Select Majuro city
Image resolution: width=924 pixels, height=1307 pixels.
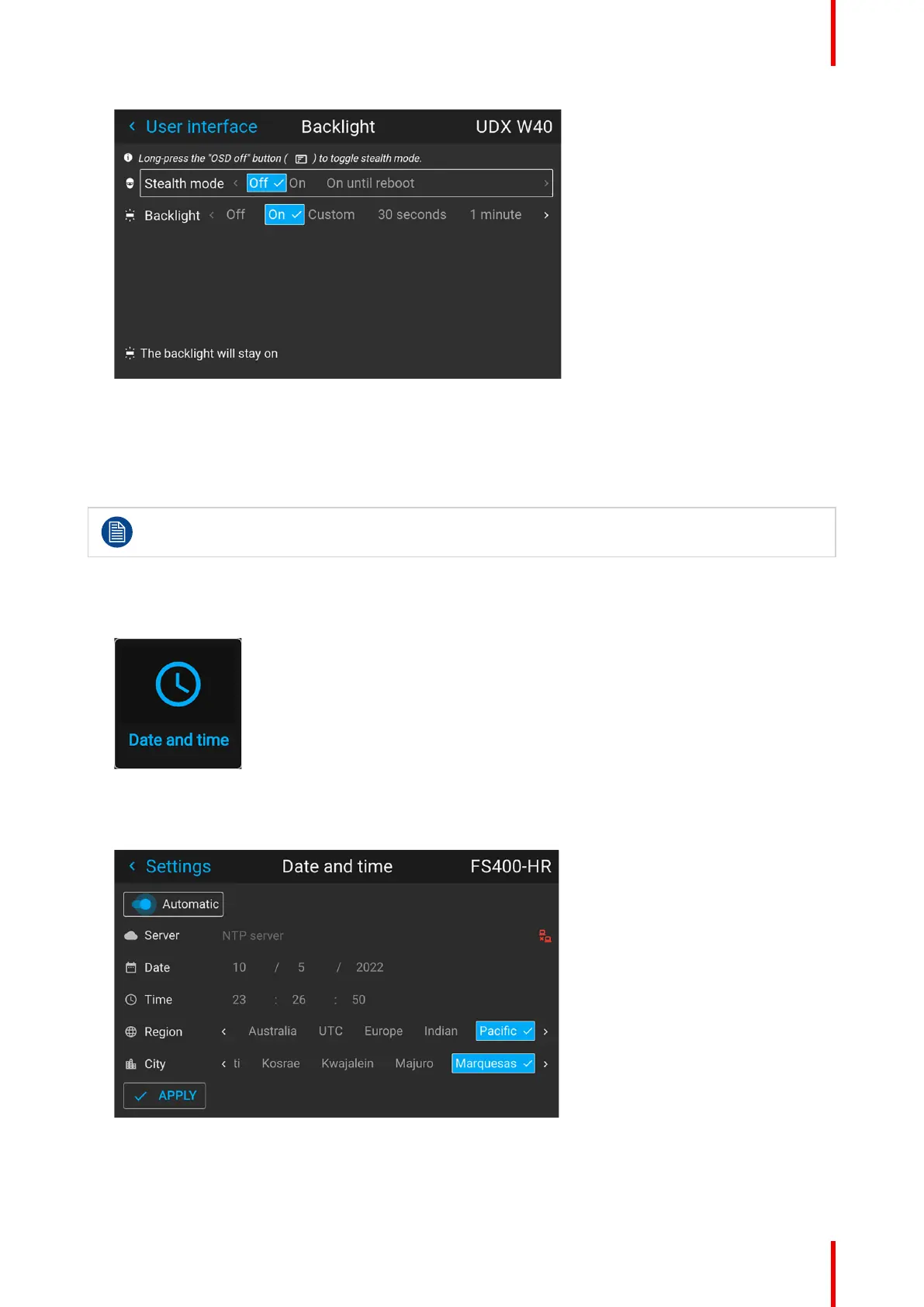[414, 1064]
